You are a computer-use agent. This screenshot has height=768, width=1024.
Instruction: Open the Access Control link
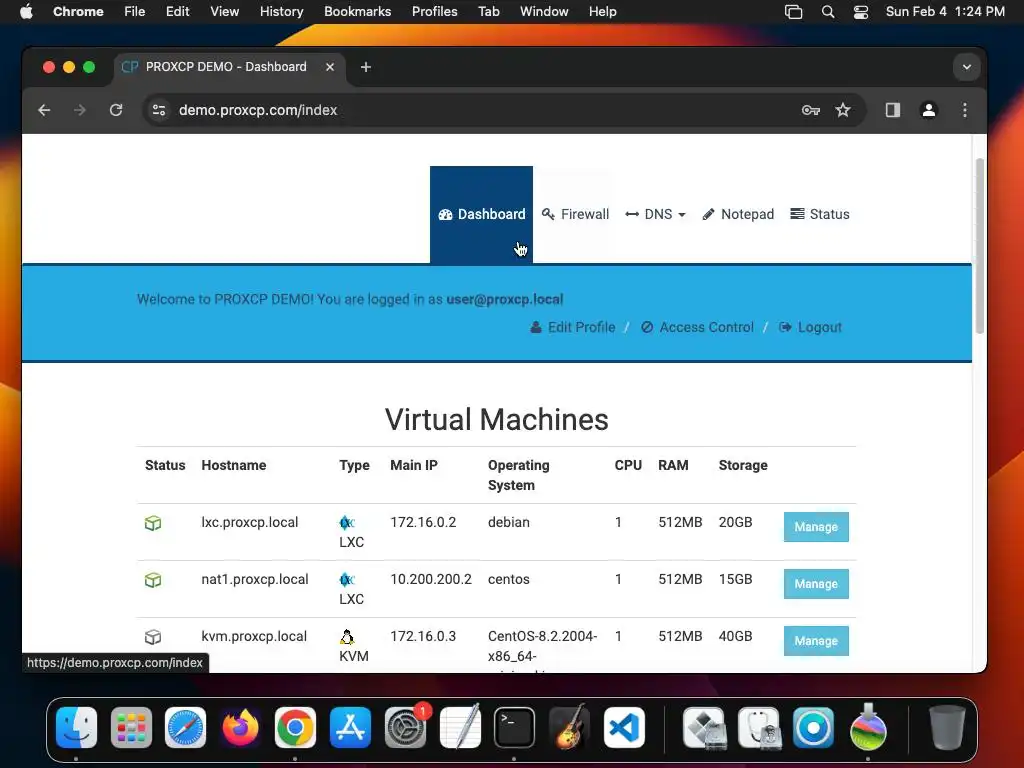click(697, 327)
